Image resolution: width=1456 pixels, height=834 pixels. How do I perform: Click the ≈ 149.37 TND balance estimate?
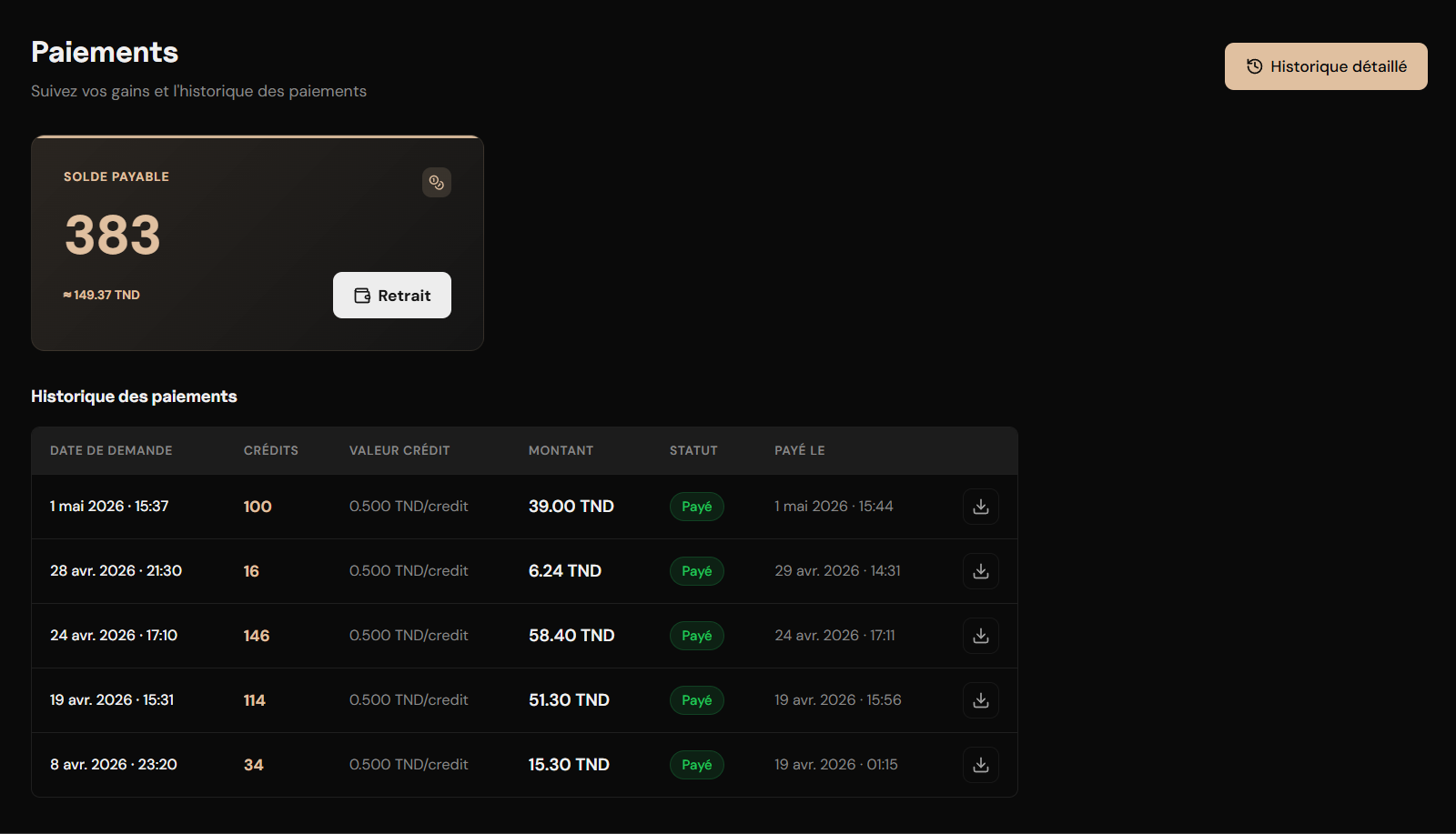101,295
